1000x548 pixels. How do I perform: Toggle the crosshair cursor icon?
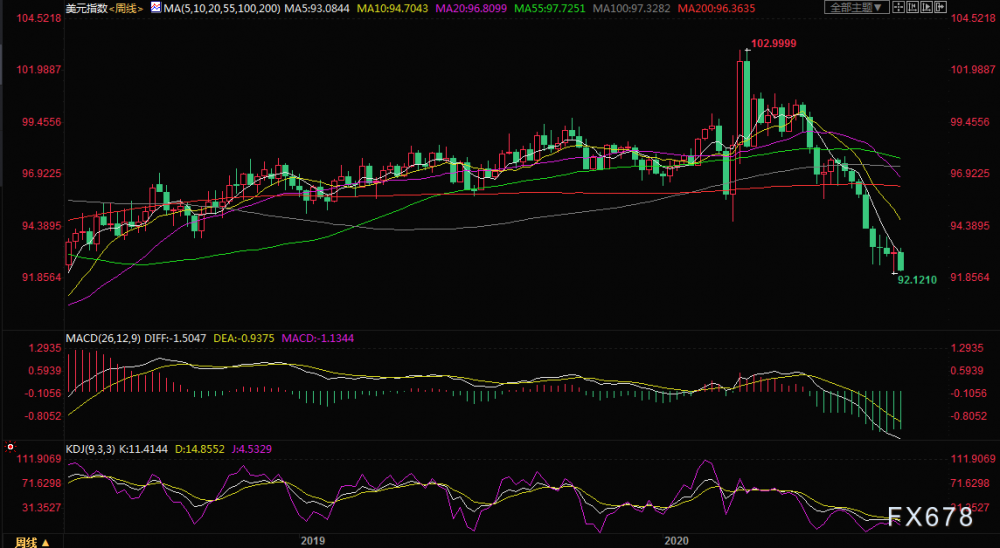[x=898, y=7]
